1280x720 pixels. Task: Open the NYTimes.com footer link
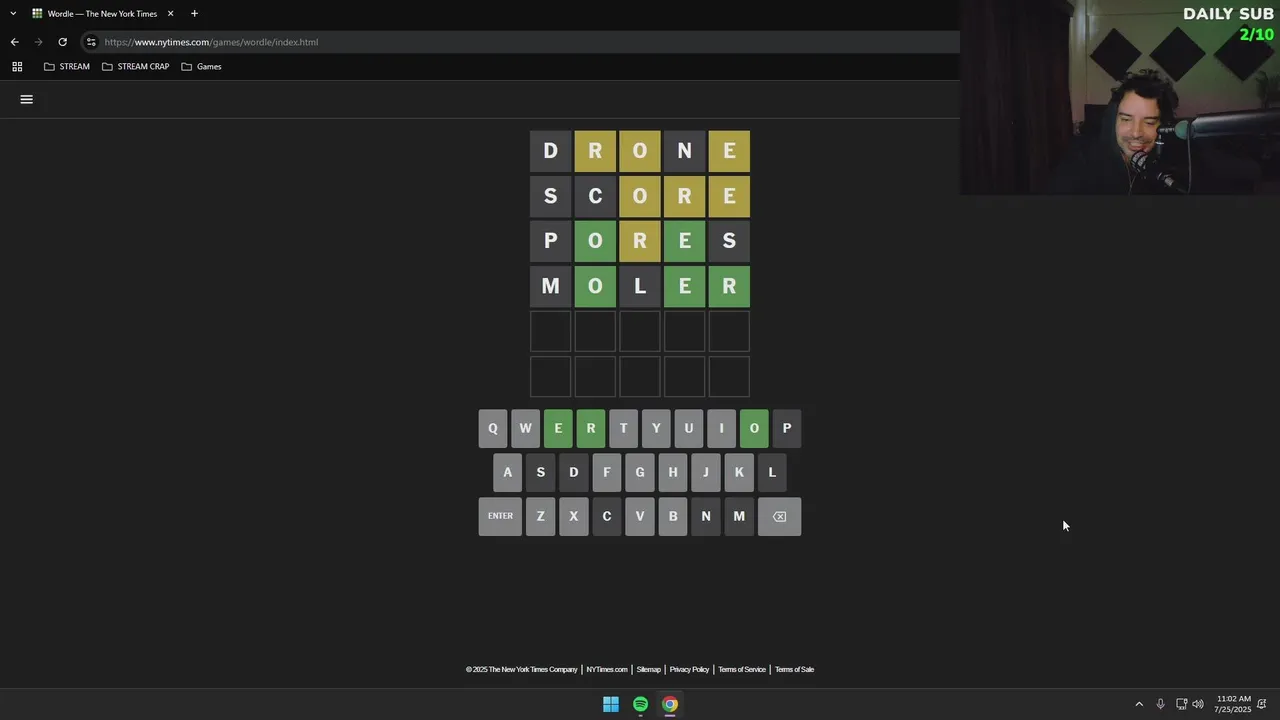(x=607, y=669)
